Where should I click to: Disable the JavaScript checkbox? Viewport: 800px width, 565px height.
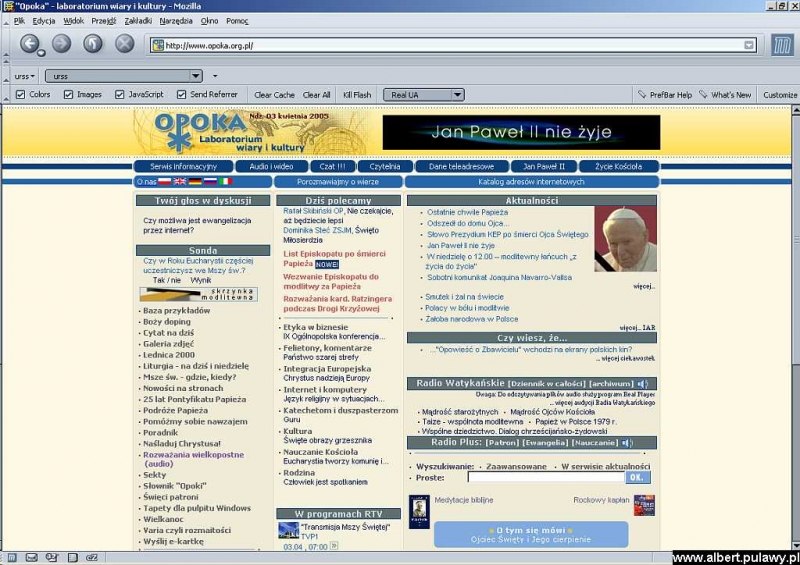tap(119, 94)
